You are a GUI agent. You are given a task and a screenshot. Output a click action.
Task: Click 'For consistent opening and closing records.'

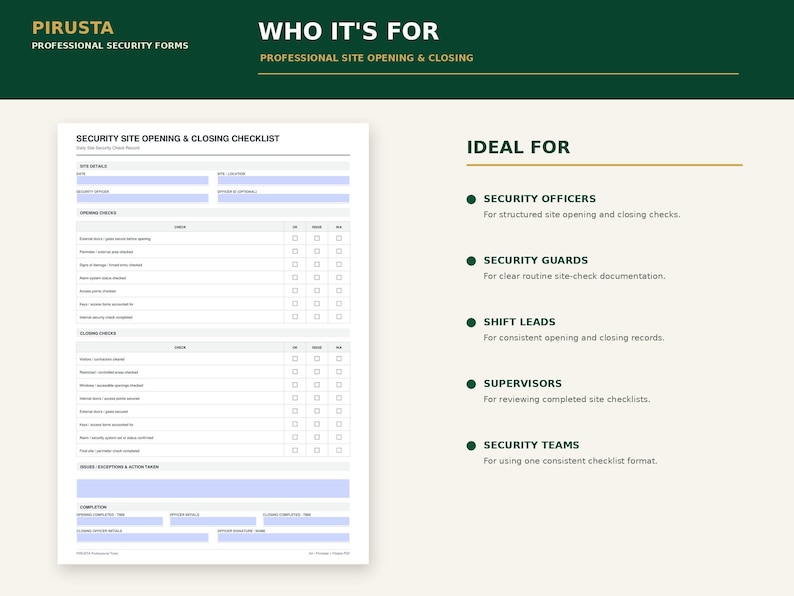(x=574, y=338)
